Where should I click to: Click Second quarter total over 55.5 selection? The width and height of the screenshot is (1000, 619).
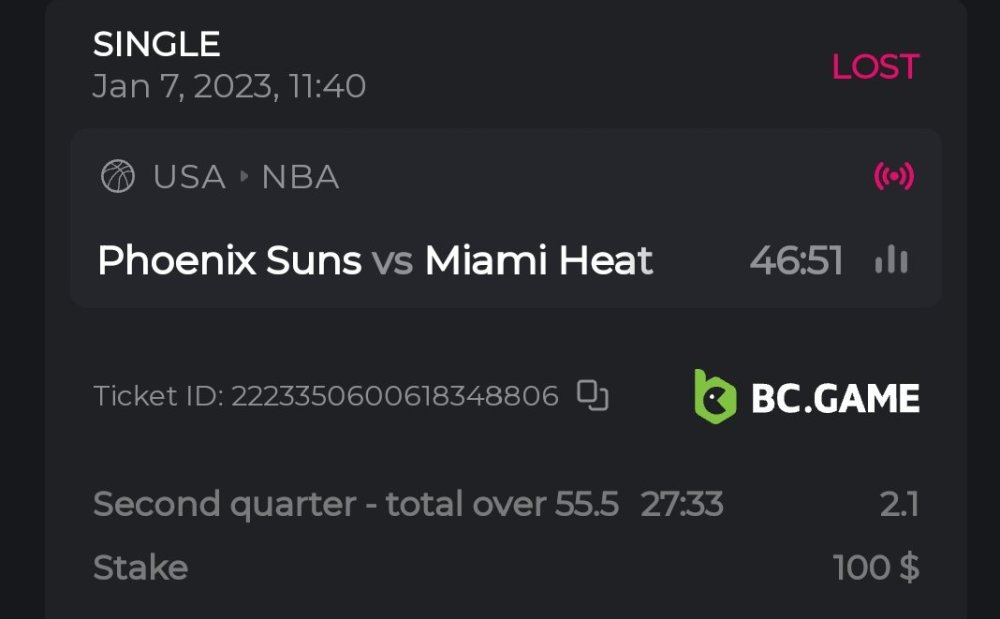pyautogui.click(x=356, y=504)
